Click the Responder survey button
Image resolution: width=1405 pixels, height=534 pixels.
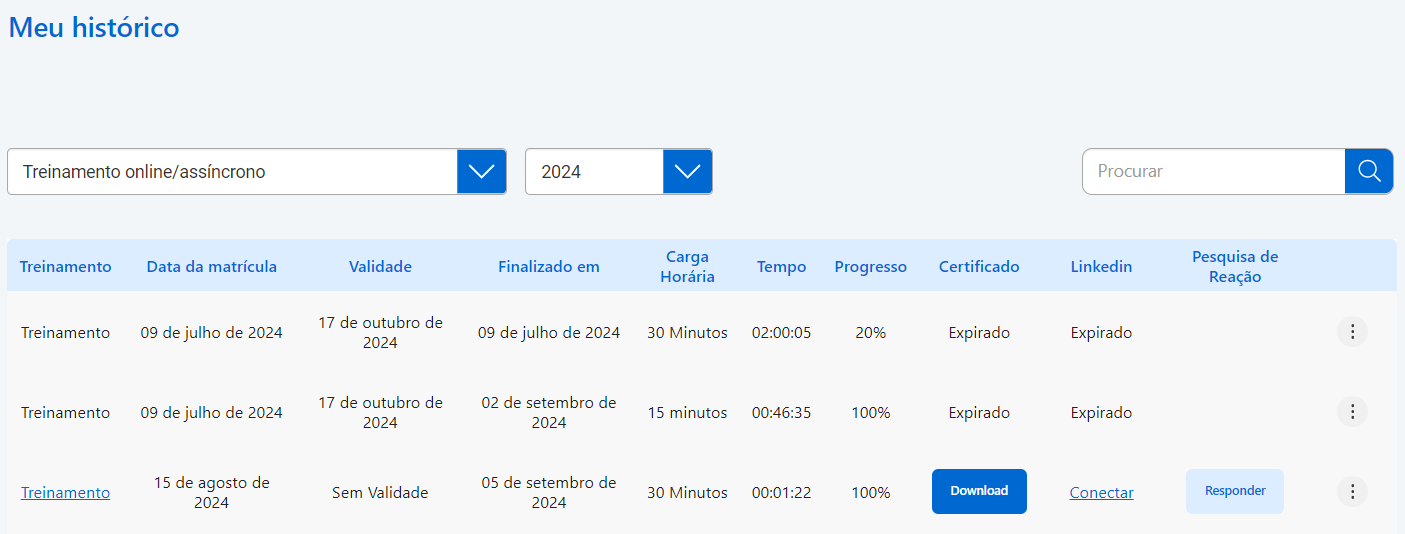click(1235, 491)
